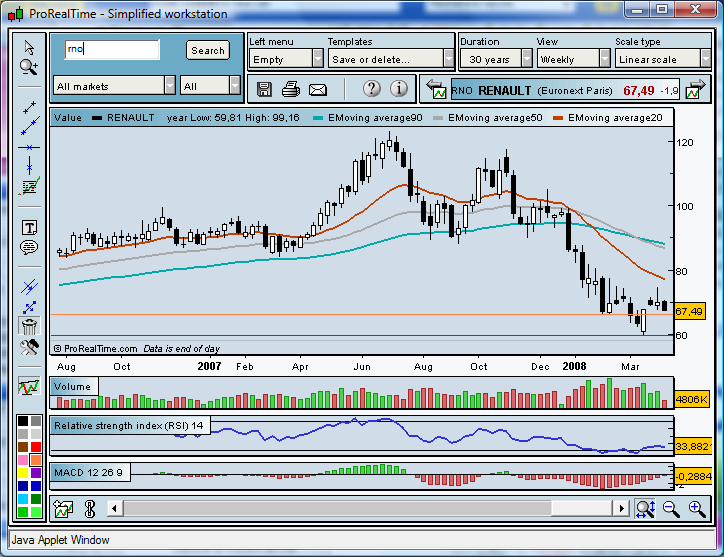The height and width of the screenshot is (557, 724).
Task: Pick the line segment drawing tool
Action: coord(29,108)
